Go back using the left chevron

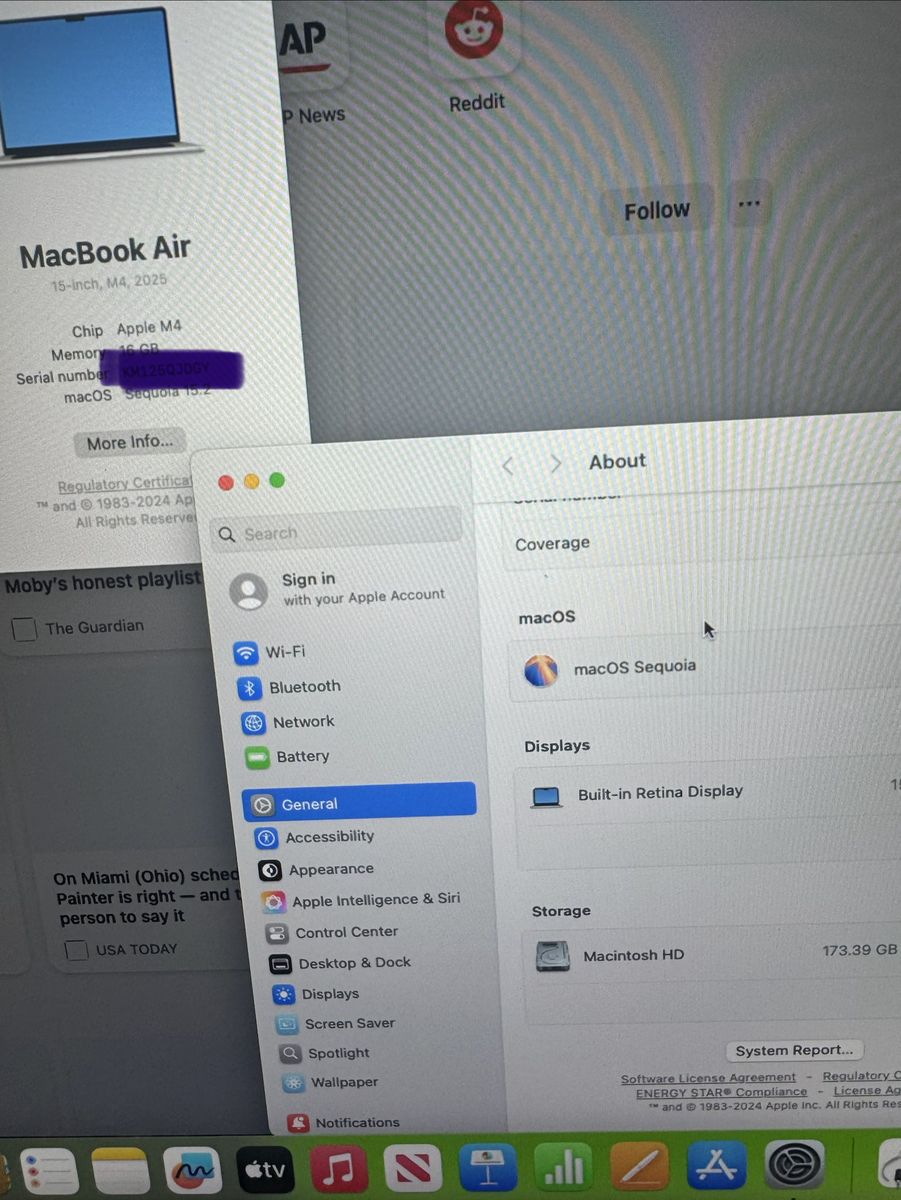pyautogui.click(x=508, y=464)
